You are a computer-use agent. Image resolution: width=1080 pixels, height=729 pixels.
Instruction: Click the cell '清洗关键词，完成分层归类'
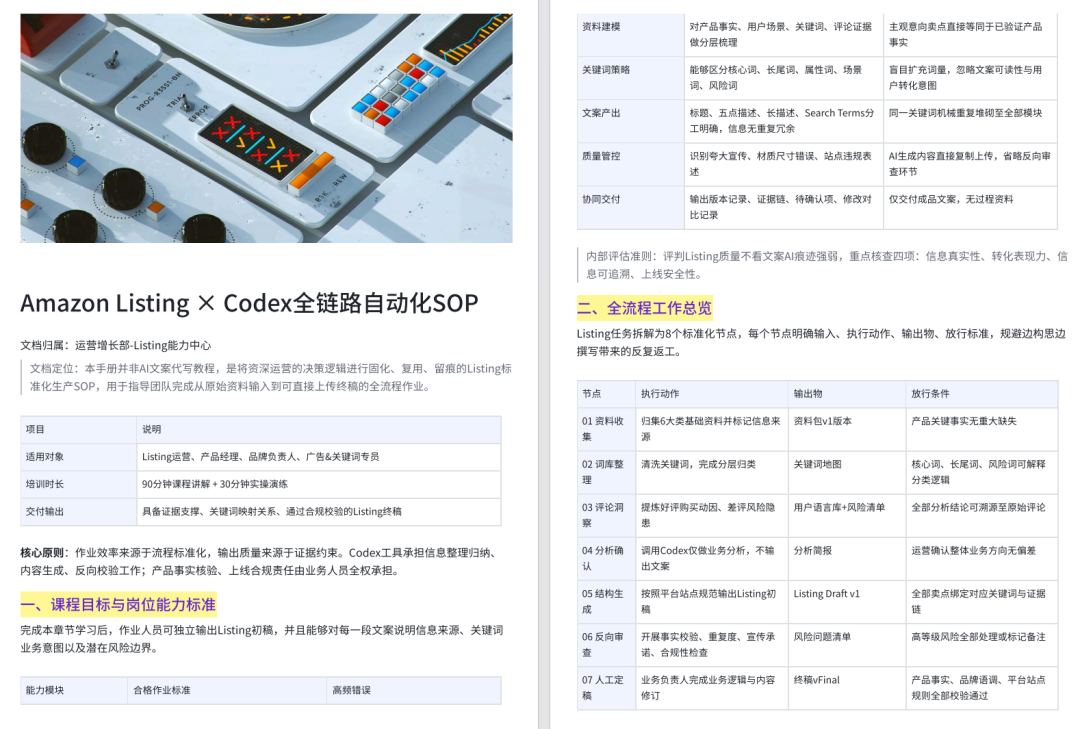(x=712, y=473)
